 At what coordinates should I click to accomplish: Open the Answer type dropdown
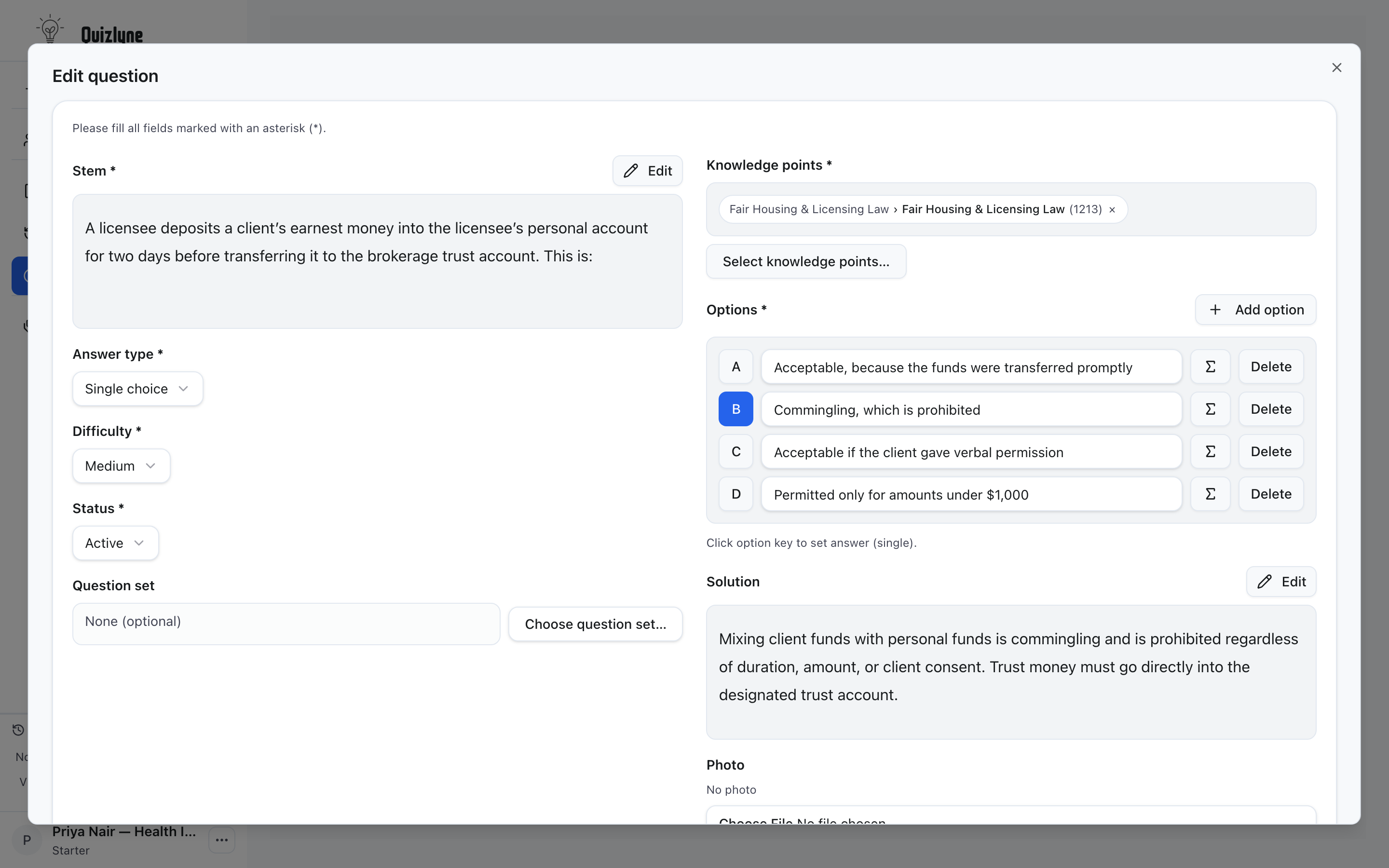click(138, 389)
